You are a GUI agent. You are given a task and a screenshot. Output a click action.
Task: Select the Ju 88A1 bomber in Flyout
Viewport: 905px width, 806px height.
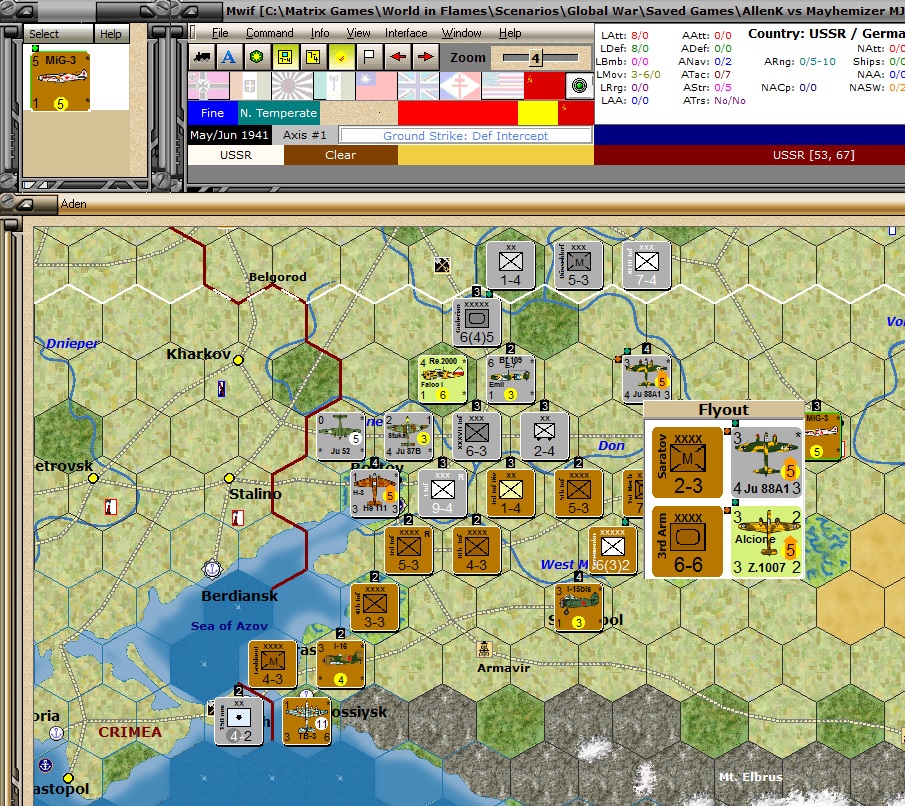pos(766,462)
